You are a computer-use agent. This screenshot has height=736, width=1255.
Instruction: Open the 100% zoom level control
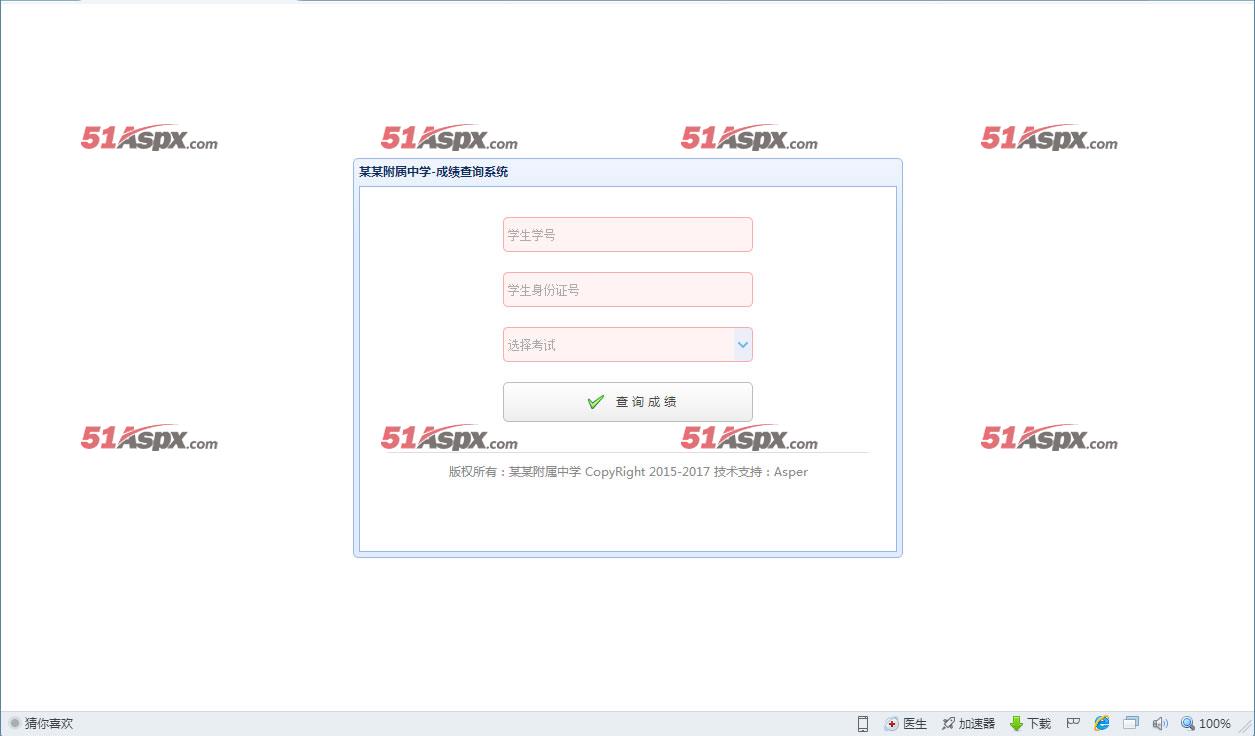coord(1206,724)
